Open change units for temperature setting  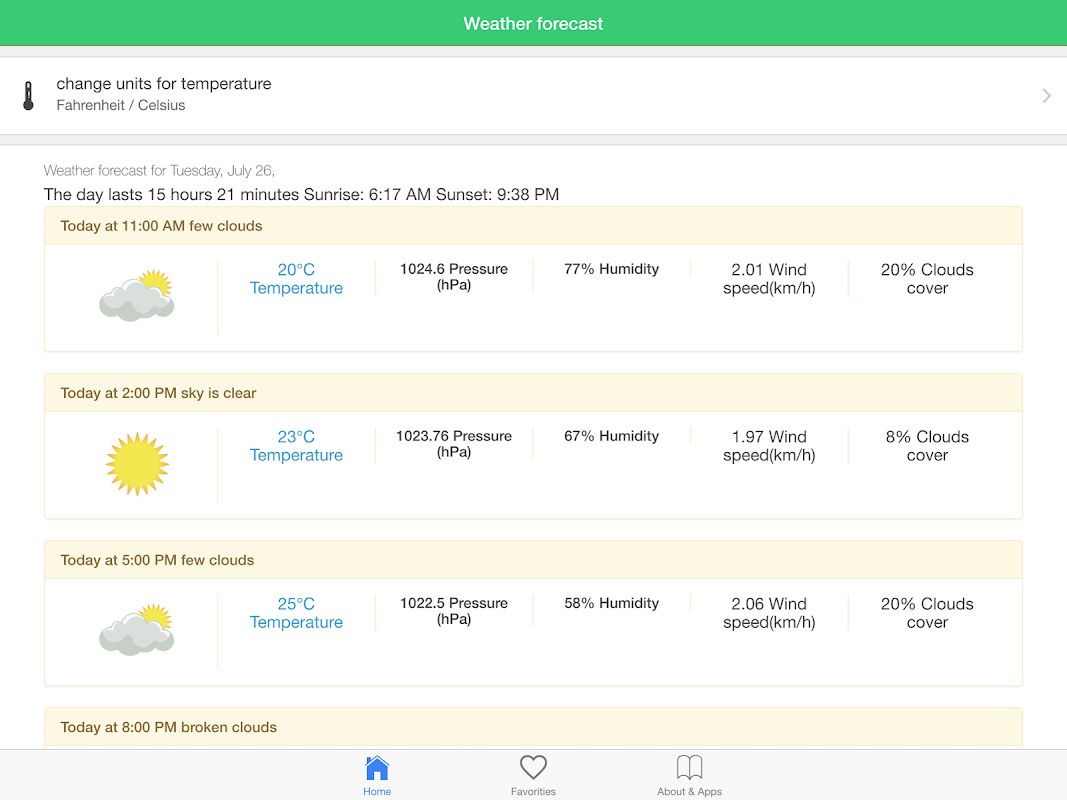164,94
